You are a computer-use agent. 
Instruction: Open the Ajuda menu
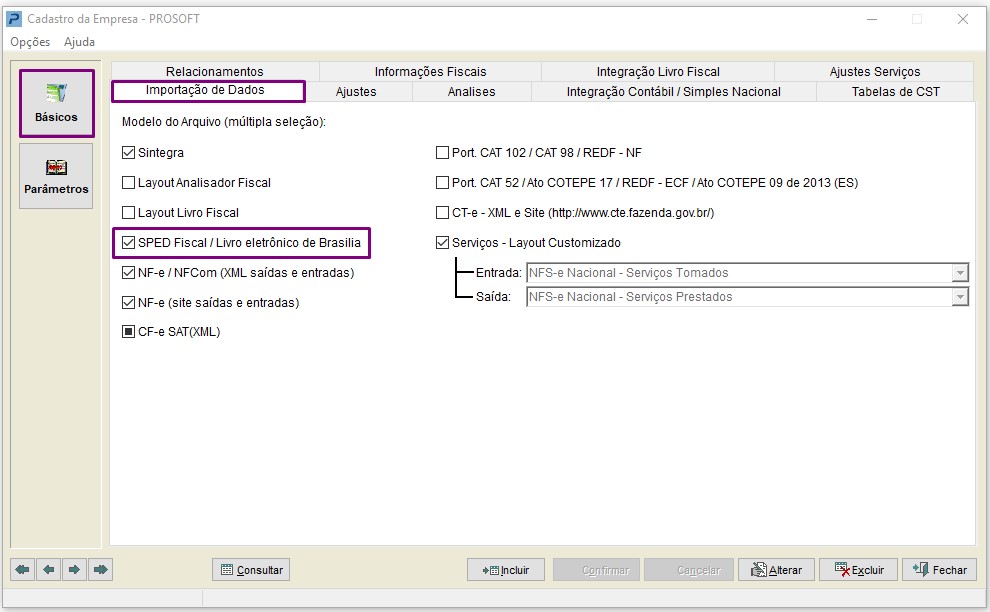click(80, 42)
